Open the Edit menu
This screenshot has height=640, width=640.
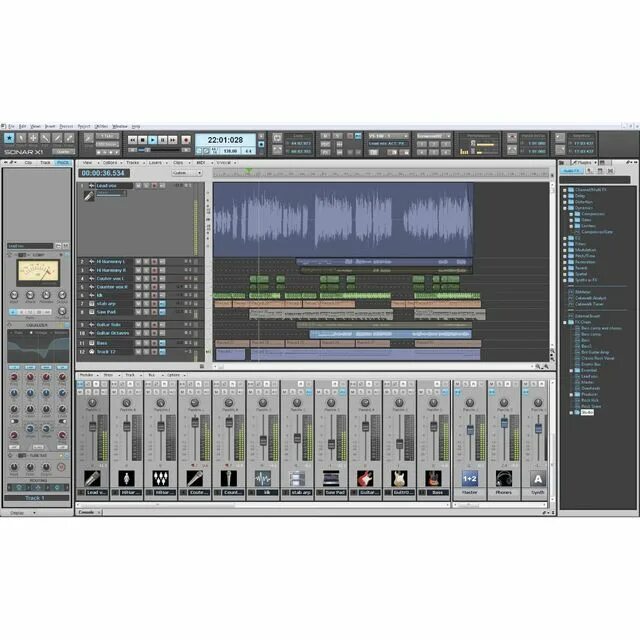click(22, 127)
